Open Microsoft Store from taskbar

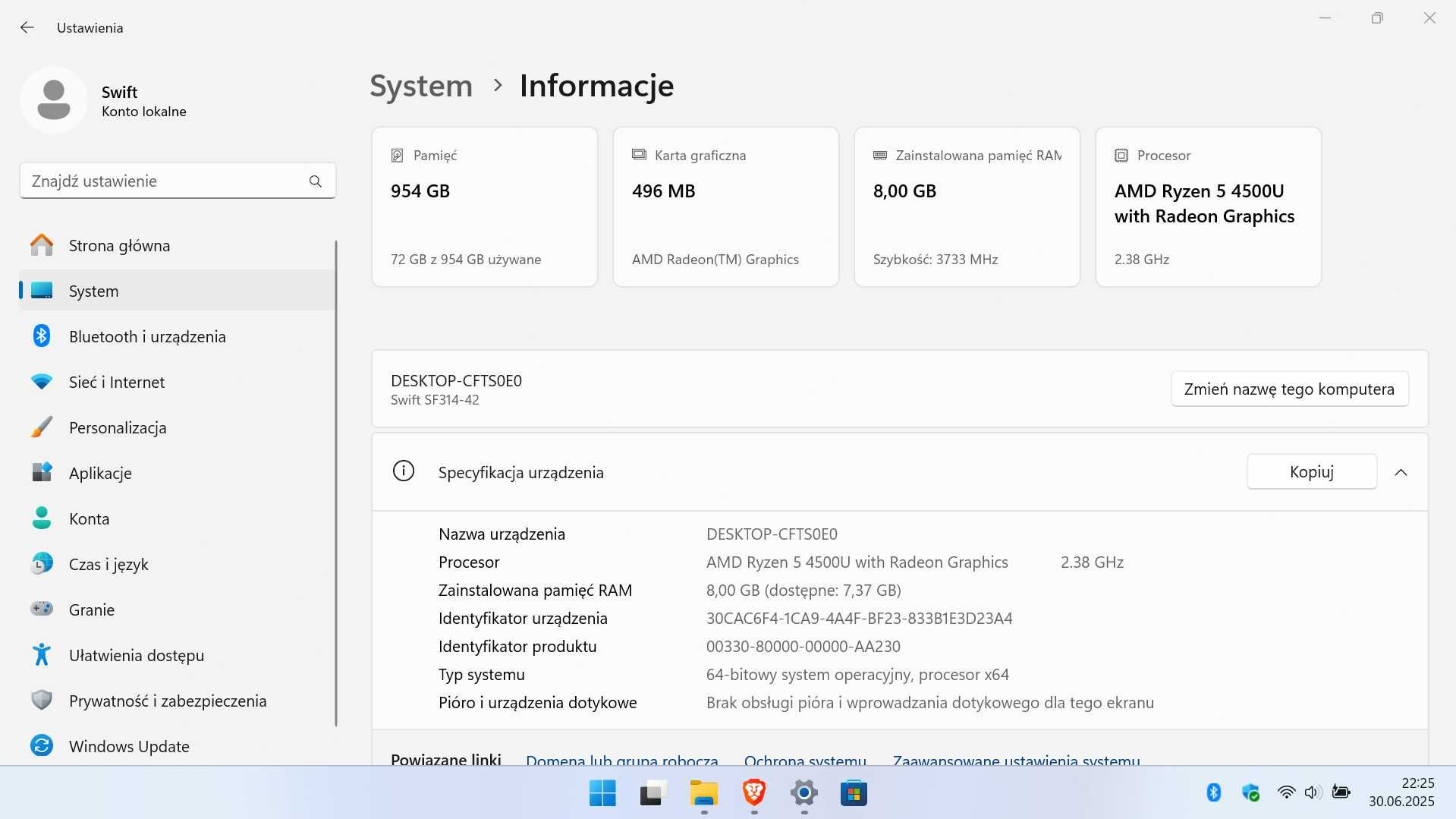pos(854,793)
